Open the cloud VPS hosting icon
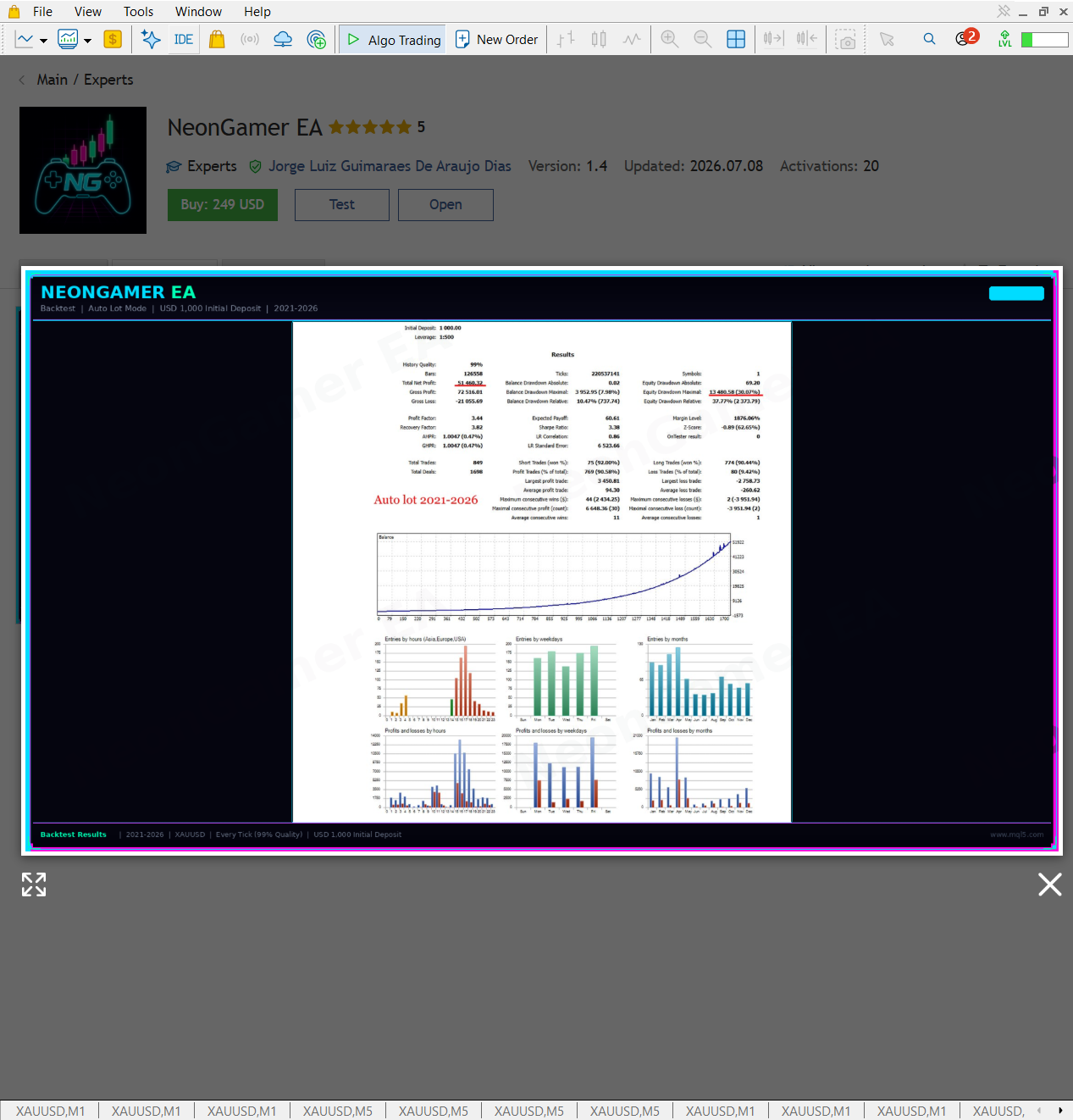Image resolution: width=1073 pixels, height=1120 pixels. pyautogui.click(x=283, y=39)
